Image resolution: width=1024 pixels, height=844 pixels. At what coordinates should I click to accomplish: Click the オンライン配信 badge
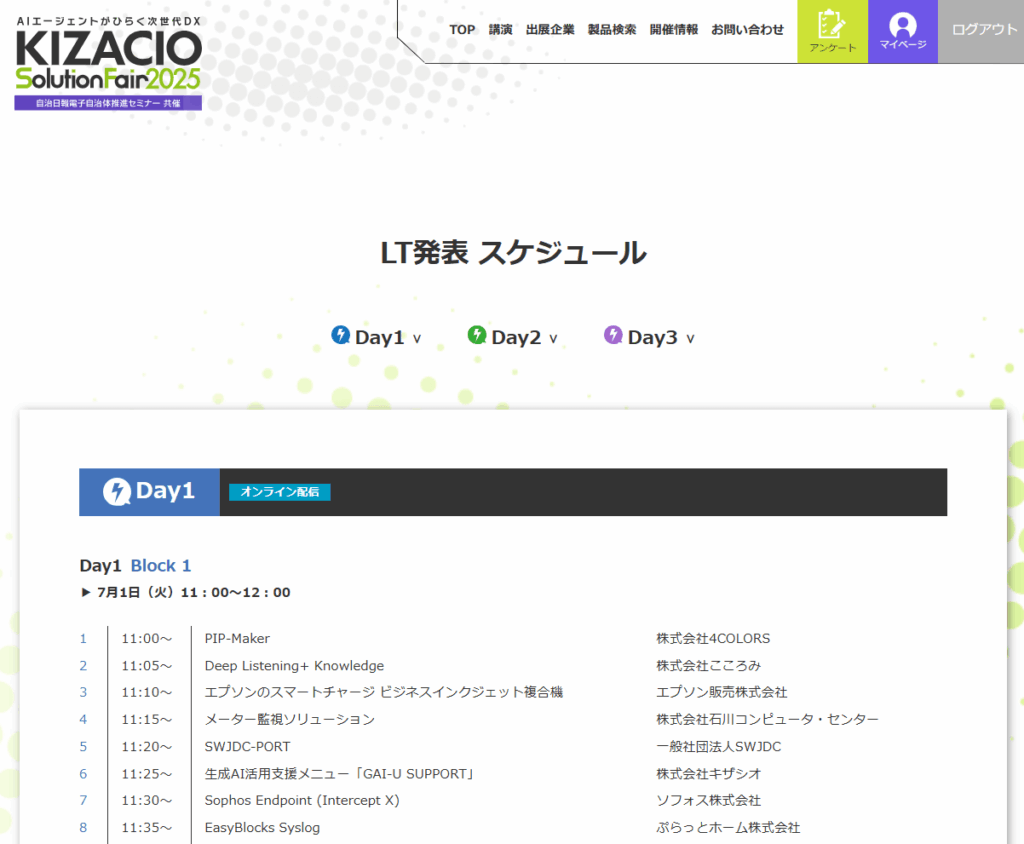(280, 492)
